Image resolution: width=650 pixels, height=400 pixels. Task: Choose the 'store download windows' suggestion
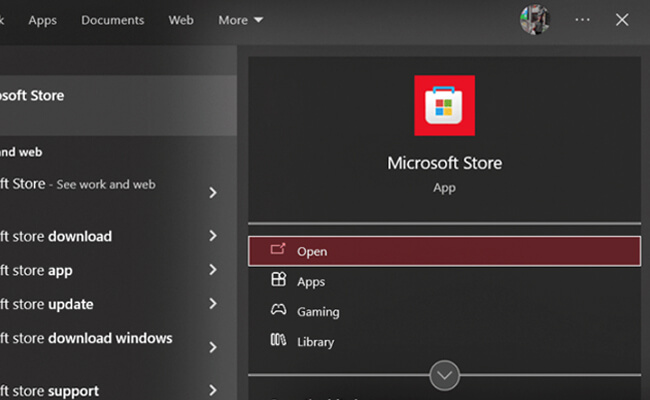coord(86,338)
